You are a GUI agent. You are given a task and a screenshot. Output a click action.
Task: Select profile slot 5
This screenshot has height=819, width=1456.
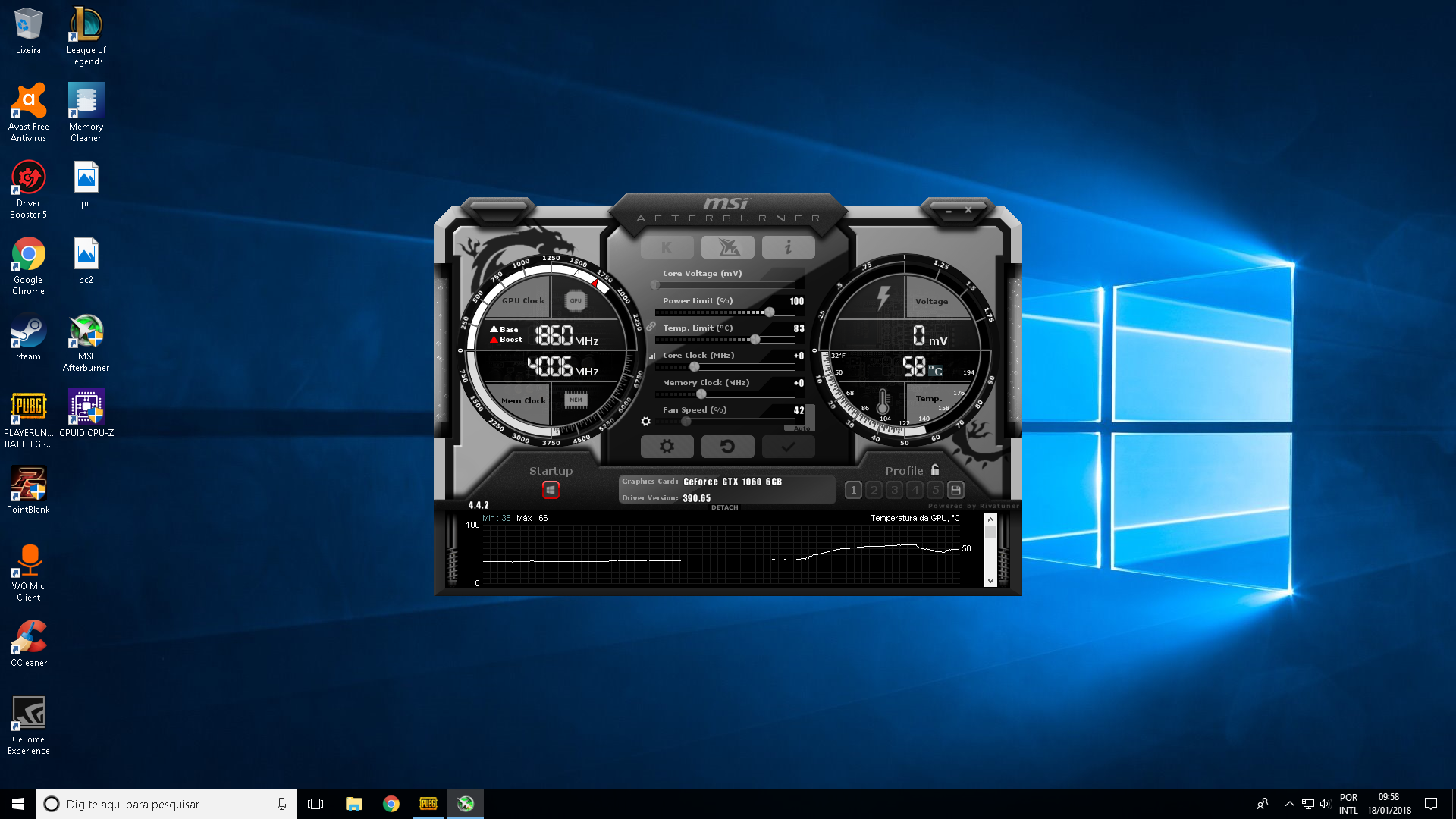point(935,490)
